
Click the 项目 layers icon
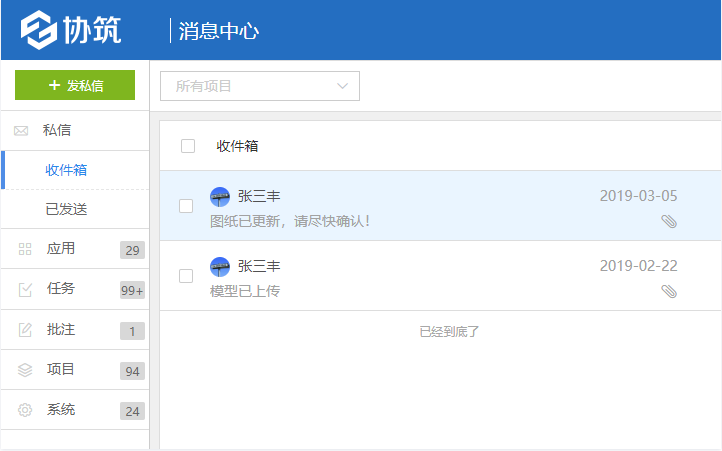coord(25,370)
